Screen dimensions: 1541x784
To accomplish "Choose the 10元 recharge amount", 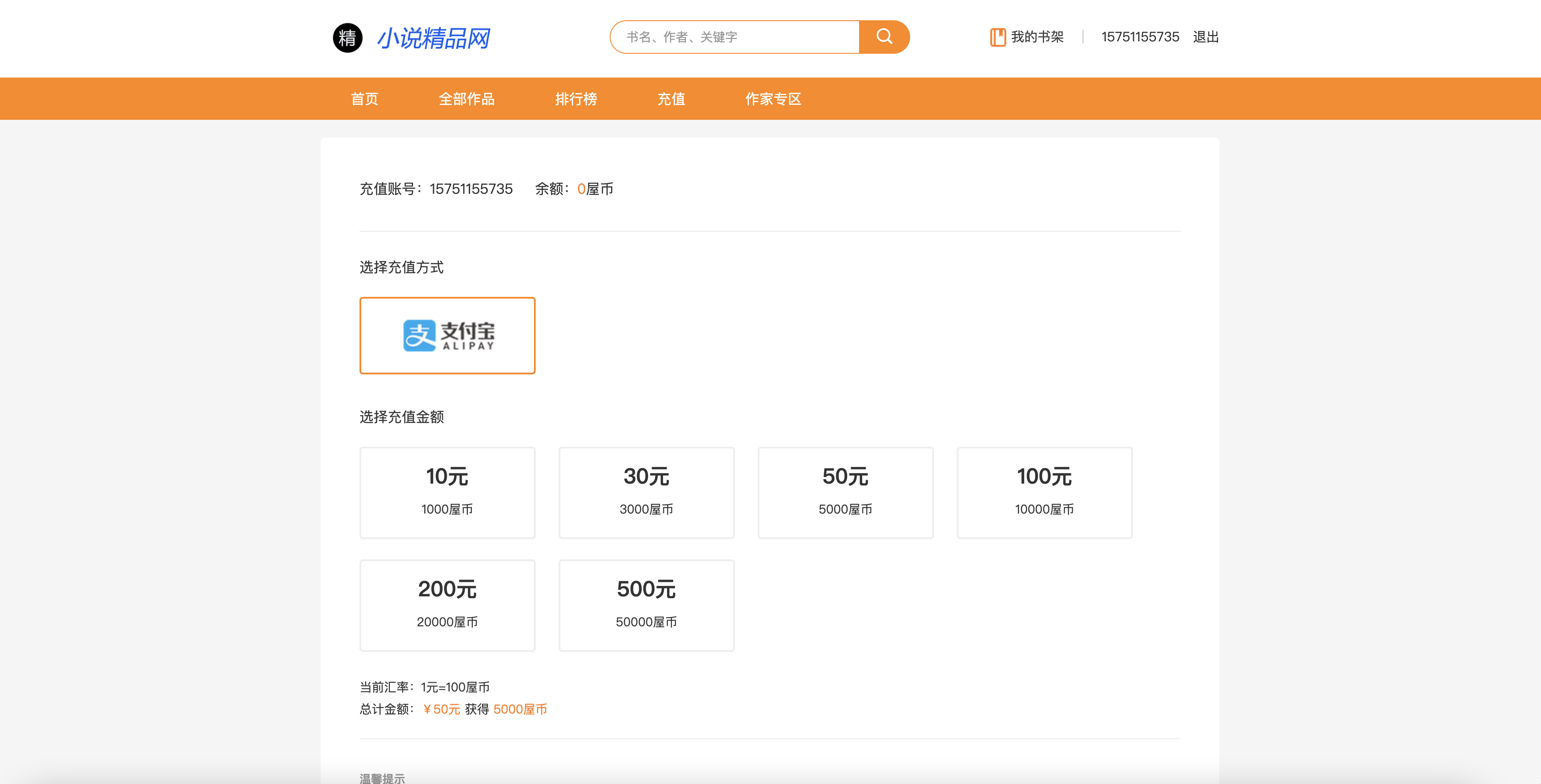I will 447,492.
